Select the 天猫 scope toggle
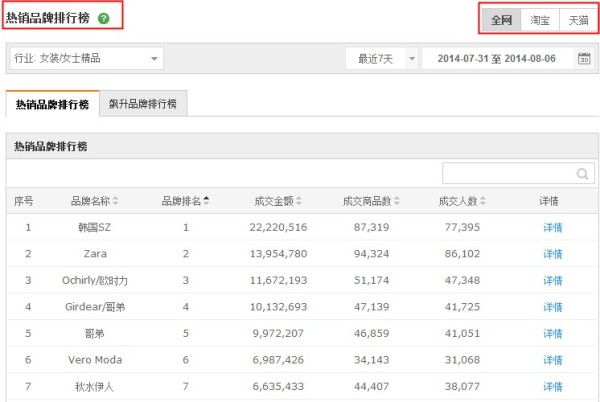 tap(578, 20)
